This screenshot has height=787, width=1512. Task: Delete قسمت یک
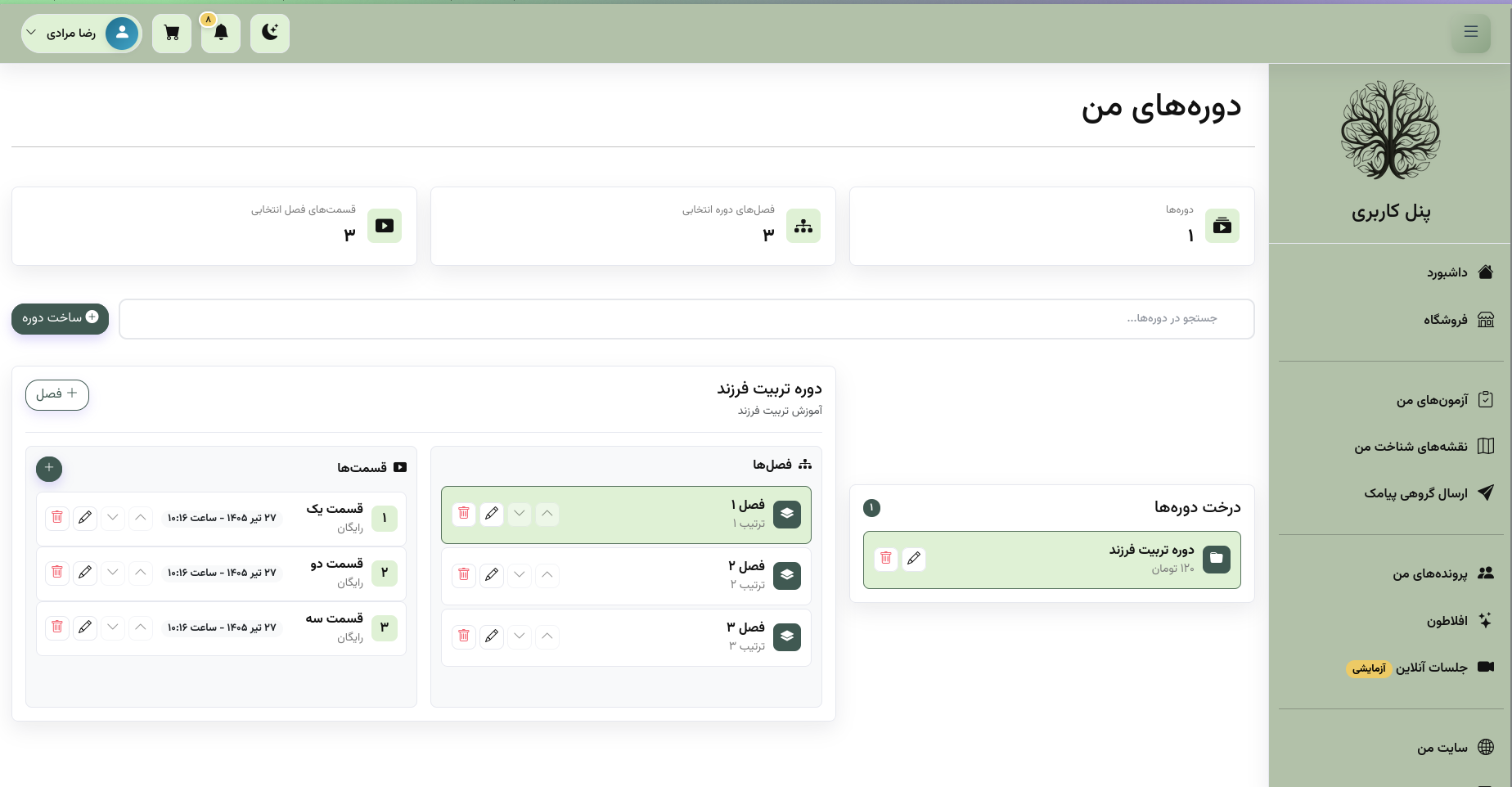pos(57,518)
